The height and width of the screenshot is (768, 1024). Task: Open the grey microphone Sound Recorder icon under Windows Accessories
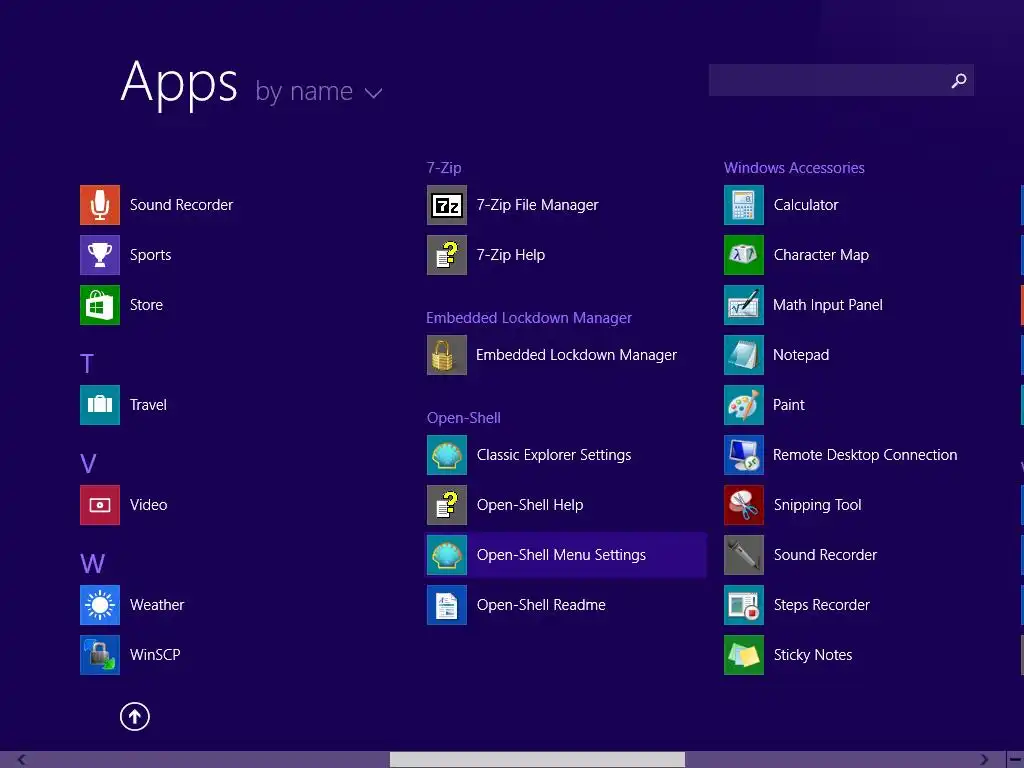744,555
